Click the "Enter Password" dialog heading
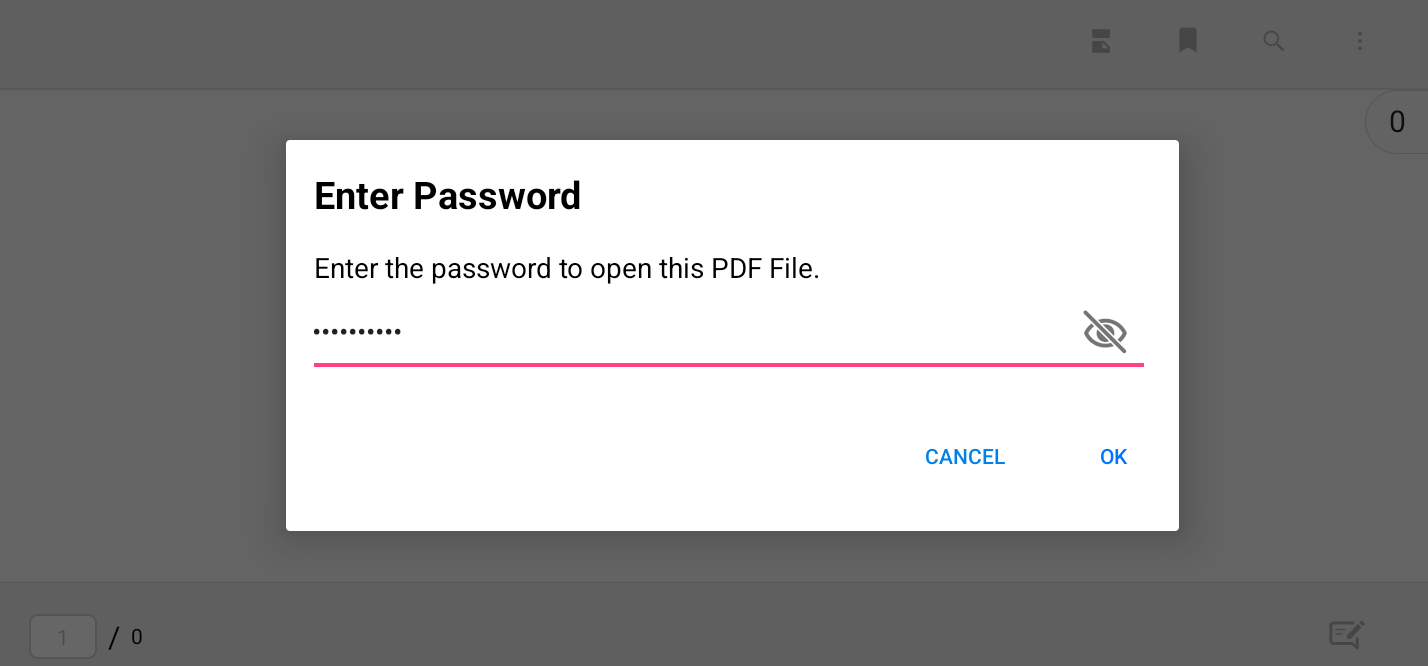This screenshot has width=1428, height=666. (x=447, y=196)
